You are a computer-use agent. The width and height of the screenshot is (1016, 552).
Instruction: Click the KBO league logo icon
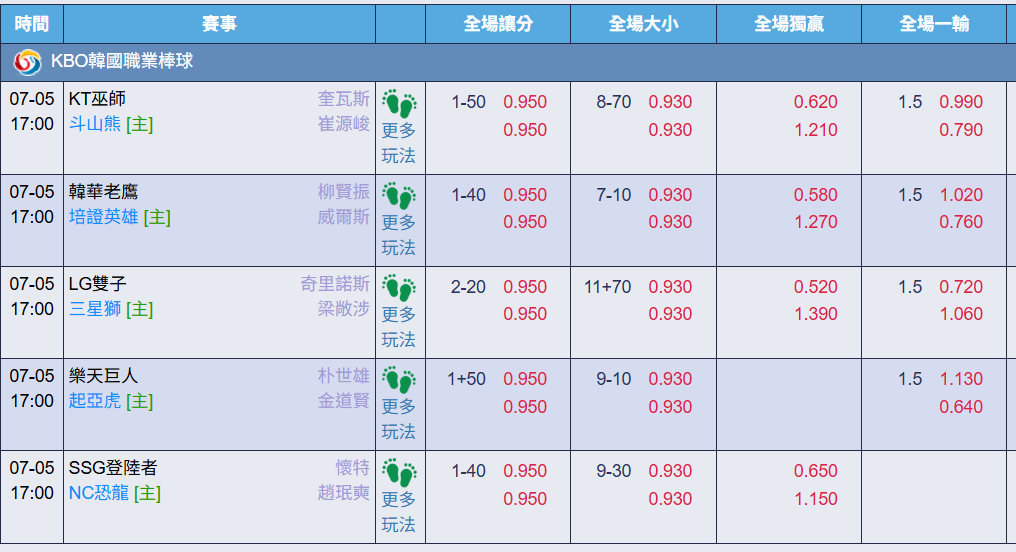[27, 62]
